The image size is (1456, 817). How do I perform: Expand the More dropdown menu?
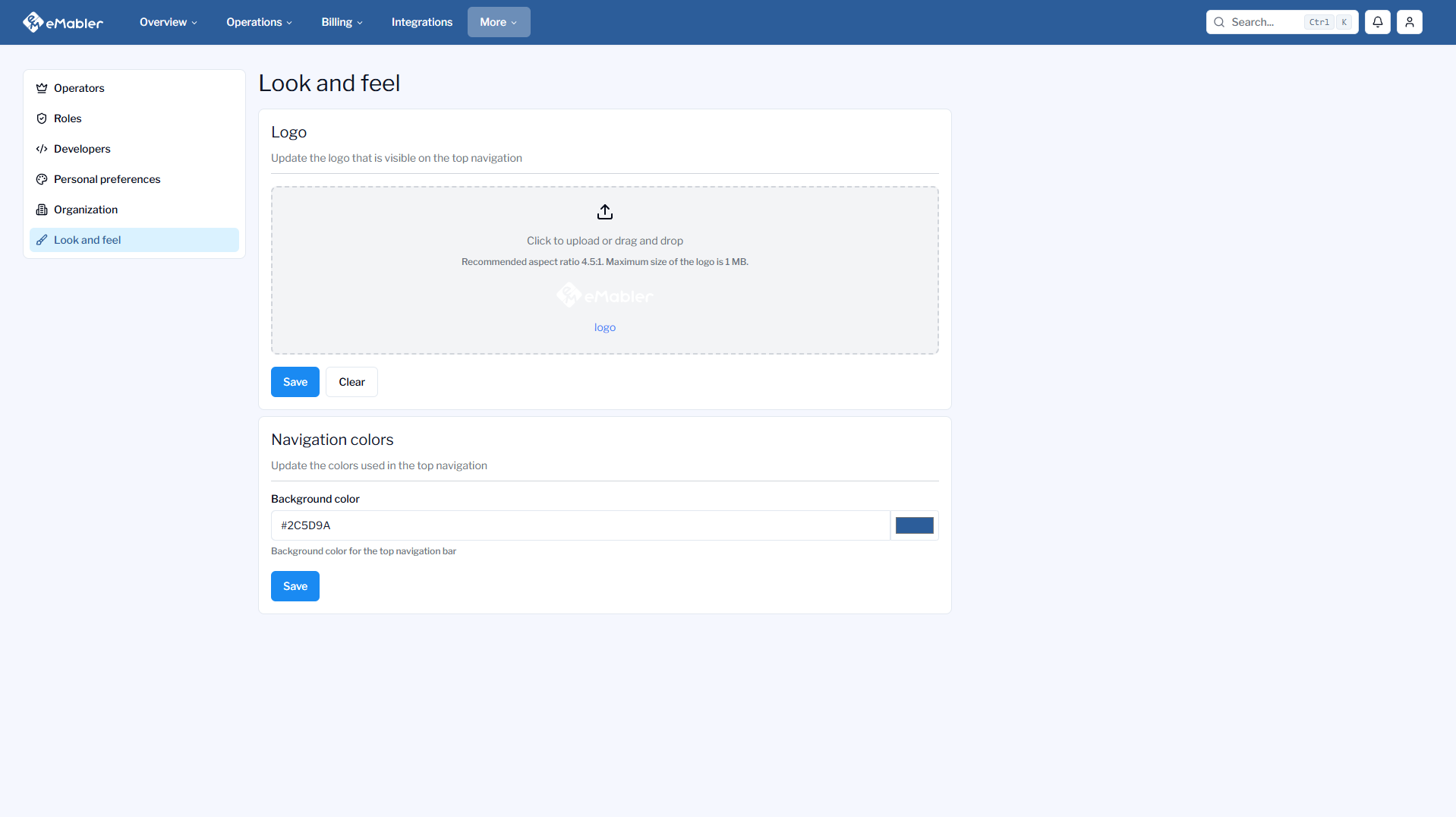[x=498, y=22]
